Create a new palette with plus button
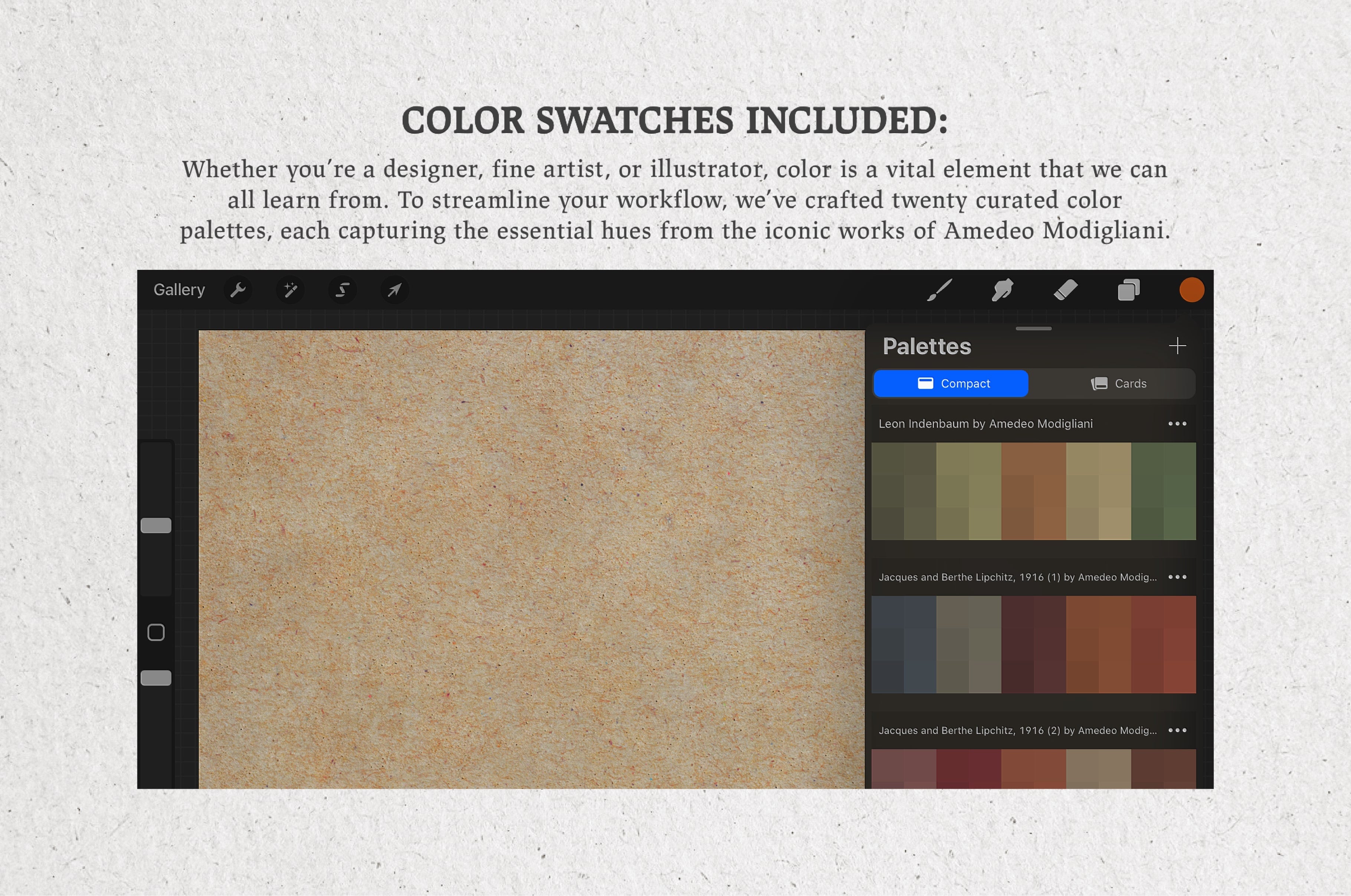This screenshot has width=1351, height=896. (1178, 345)
